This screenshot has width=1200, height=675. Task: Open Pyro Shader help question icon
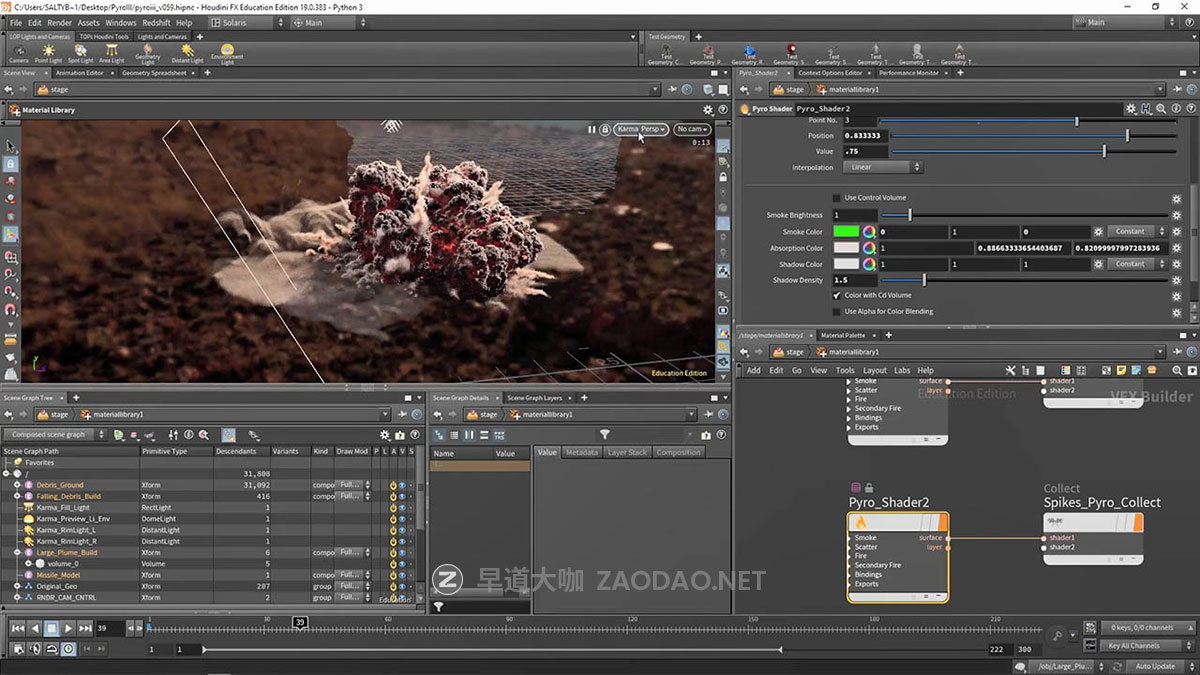click(1190, 108)
